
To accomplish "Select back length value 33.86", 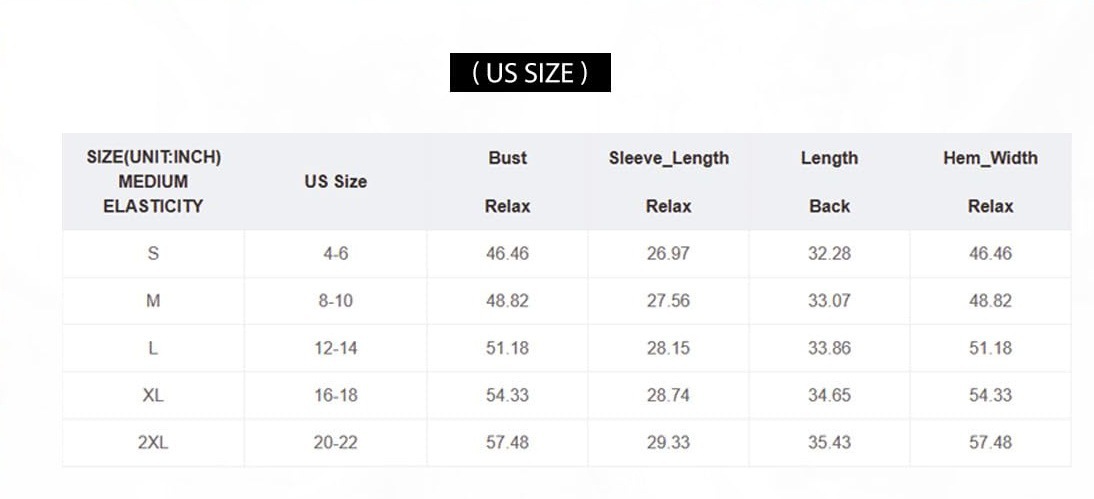I will click(829, 348).
